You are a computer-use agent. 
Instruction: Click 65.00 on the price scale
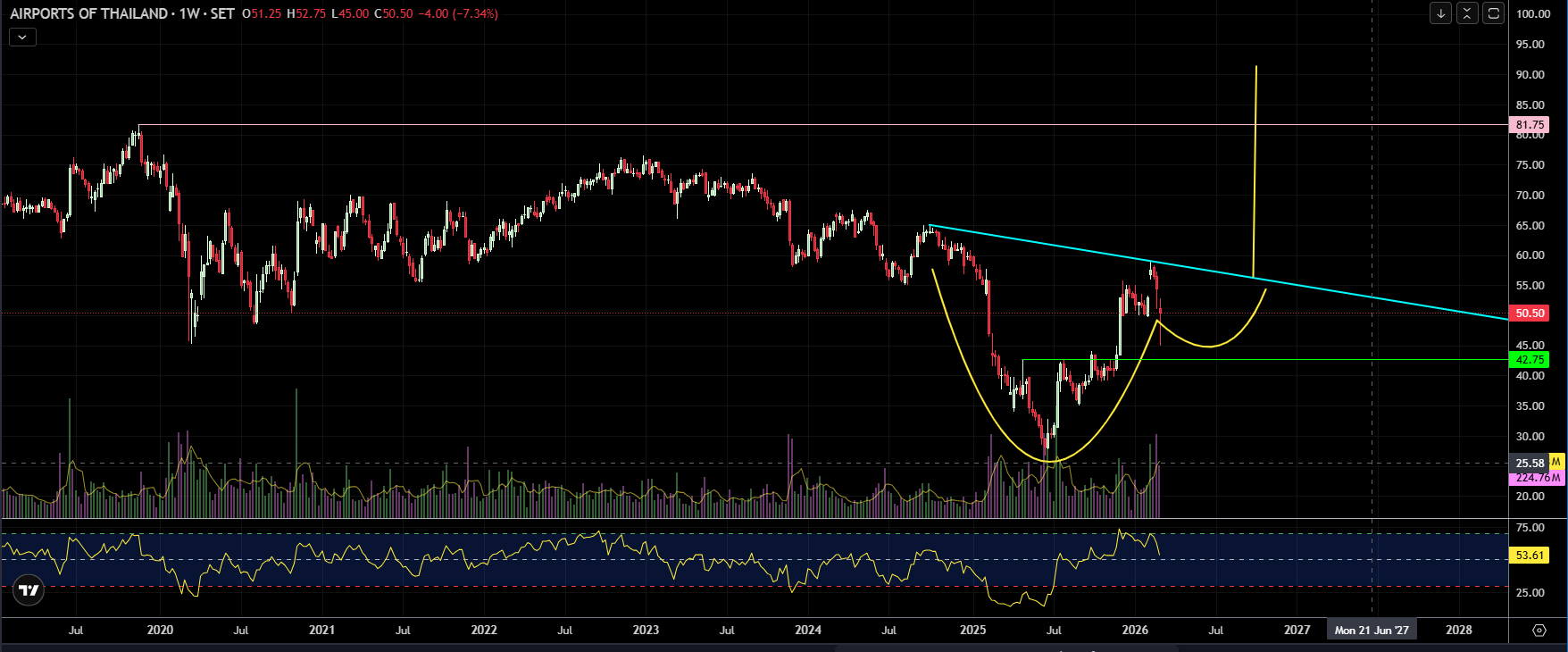[x=1530, y=226]
